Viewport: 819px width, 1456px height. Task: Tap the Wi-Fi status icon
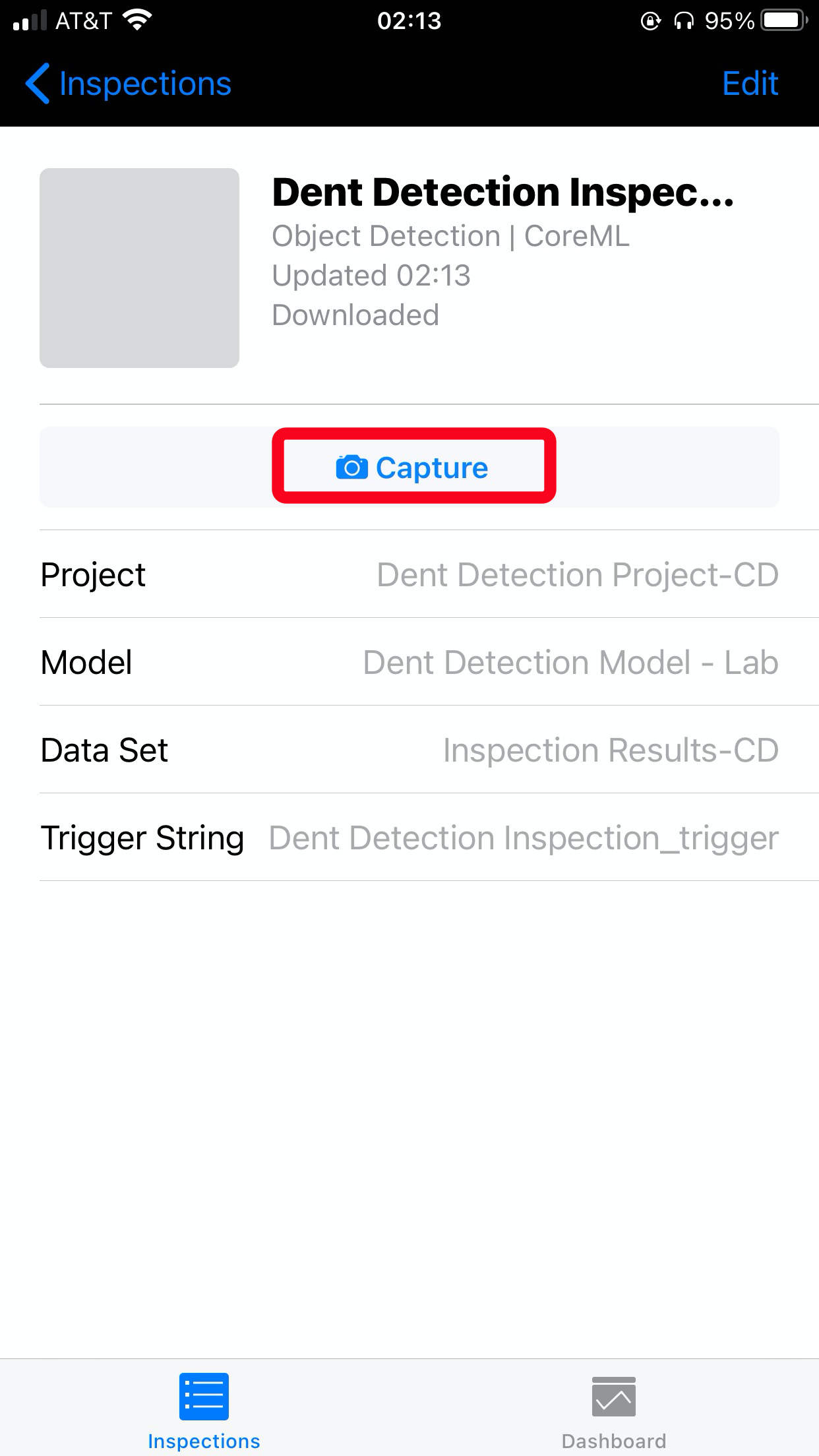tap(138, 20)
